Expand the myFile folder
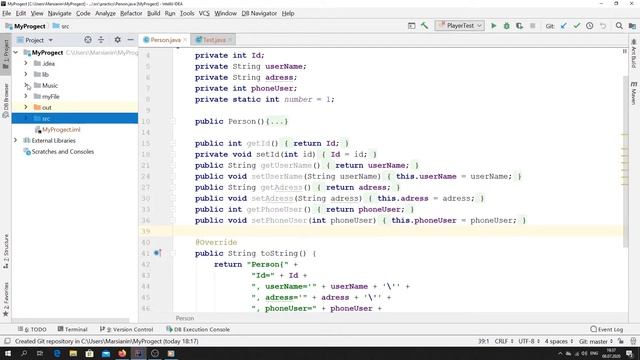640x360 pixels. [x=26, y=96]
